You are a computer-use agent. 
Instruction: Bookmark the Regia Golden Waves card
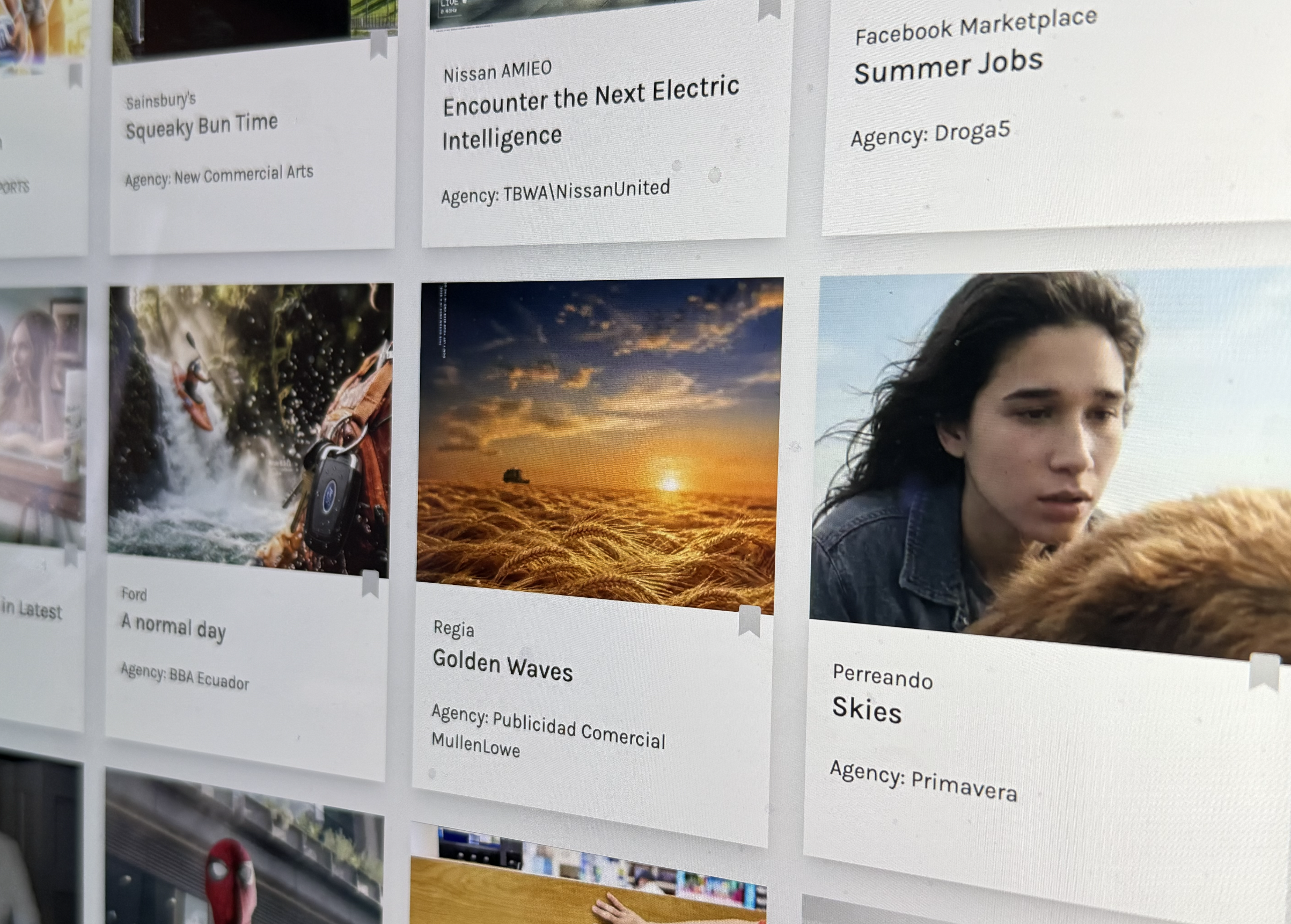pyautogui.click(x=750, y=620)
